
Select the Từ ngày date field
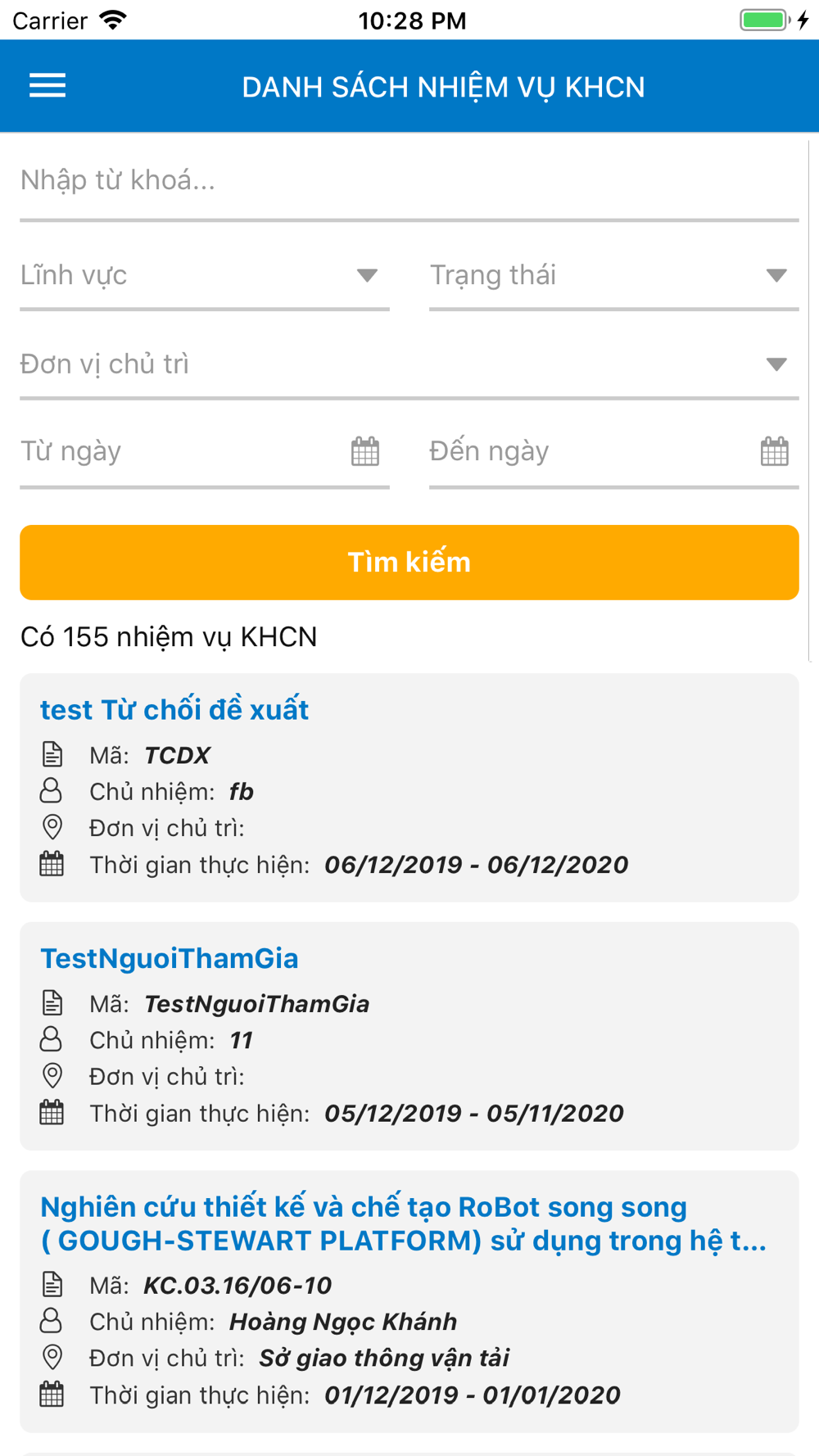(205, 451)
